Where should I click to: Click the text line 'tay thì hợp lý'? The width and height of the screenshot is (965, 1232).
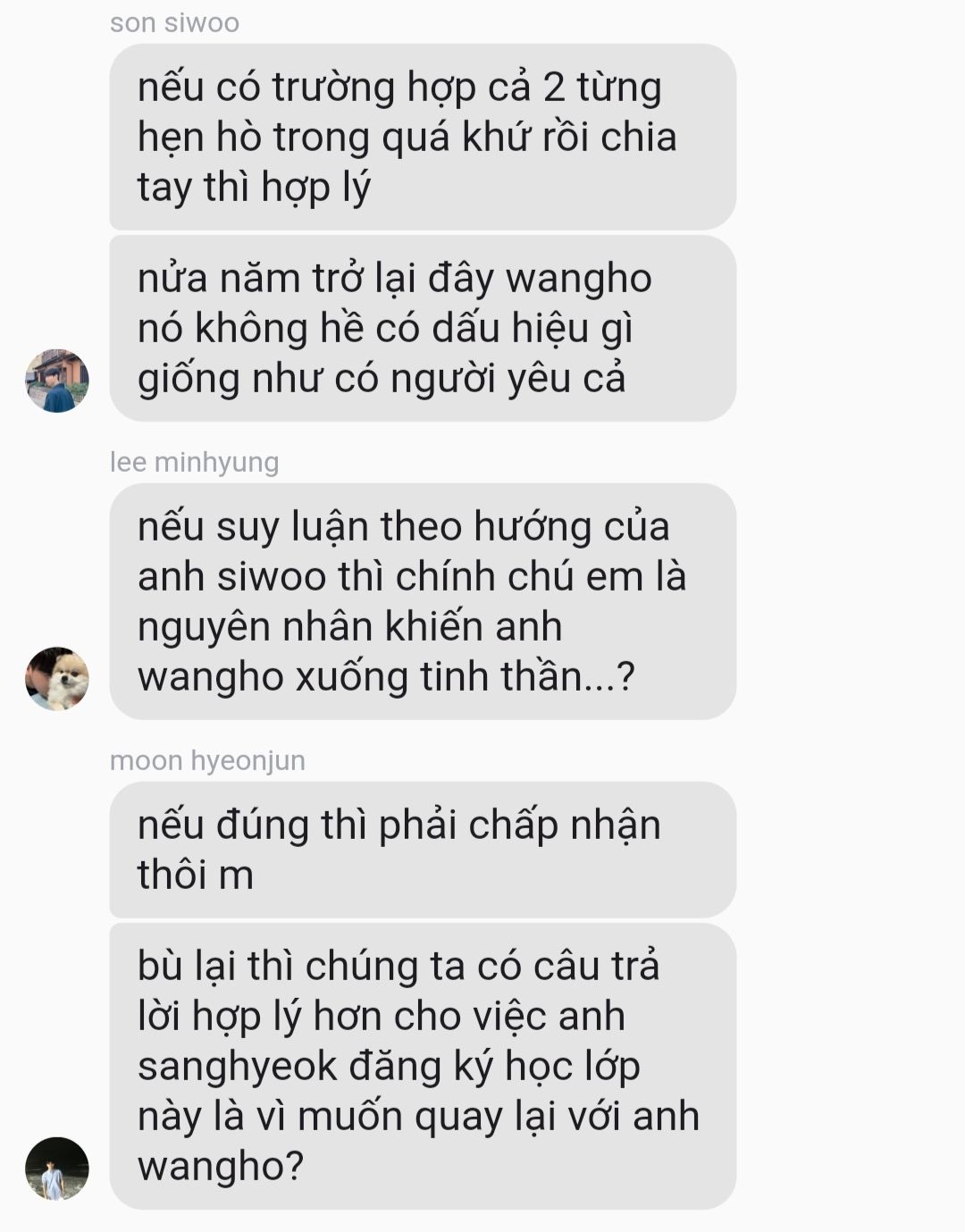point(254,188)
